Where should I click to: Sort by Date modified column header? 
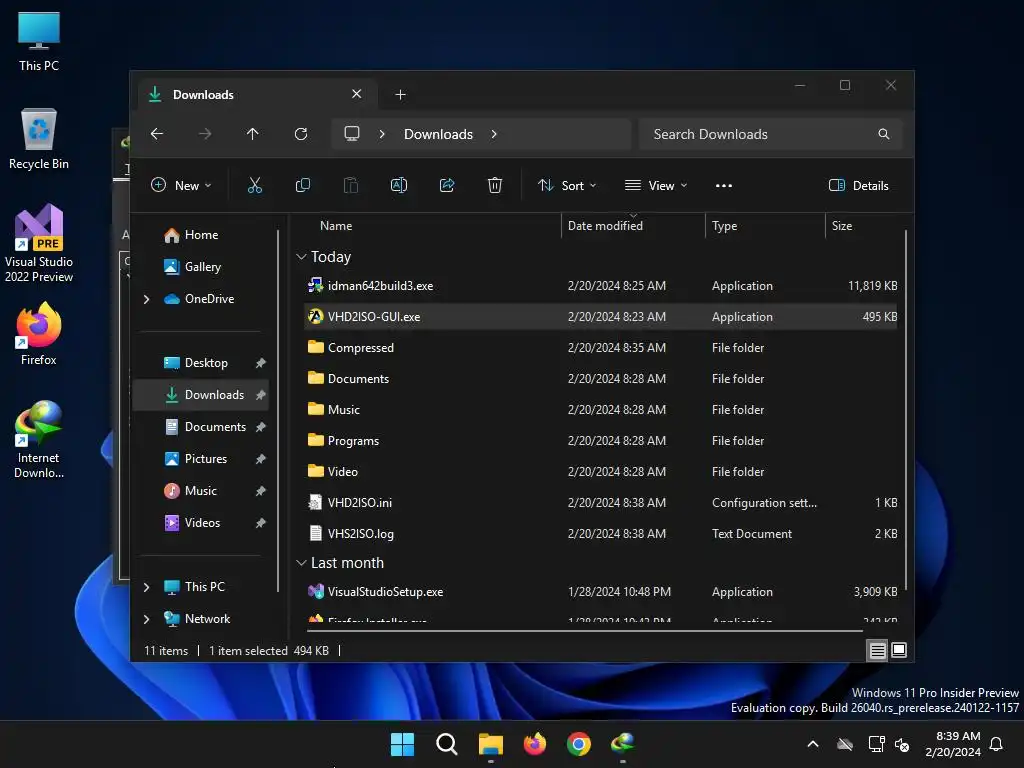pyautogui.click(x=605, y=225)
